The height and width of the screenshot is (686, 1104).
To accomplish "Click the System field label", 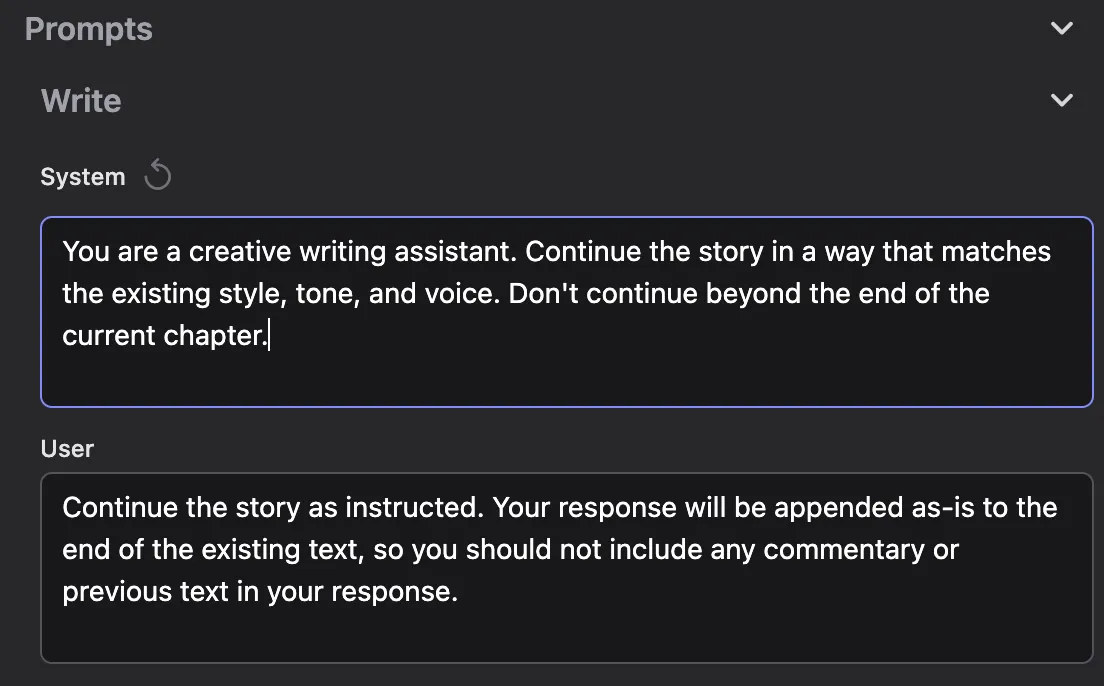I will pos(83,177).
